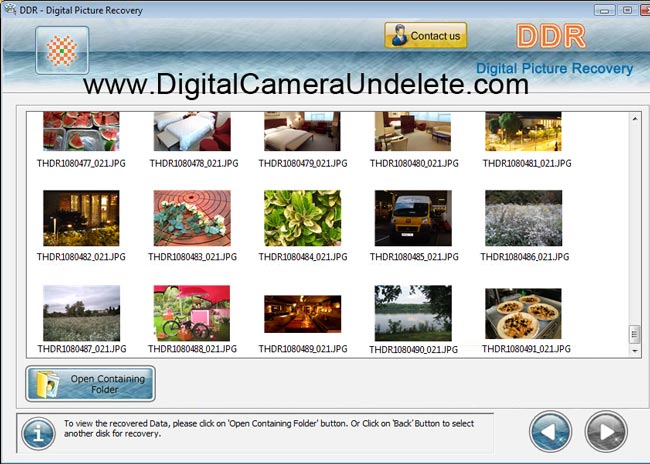Click file name THDR1080484_021.JPG
This screenshot has width=650, height=464.
(x=303, y=257)
